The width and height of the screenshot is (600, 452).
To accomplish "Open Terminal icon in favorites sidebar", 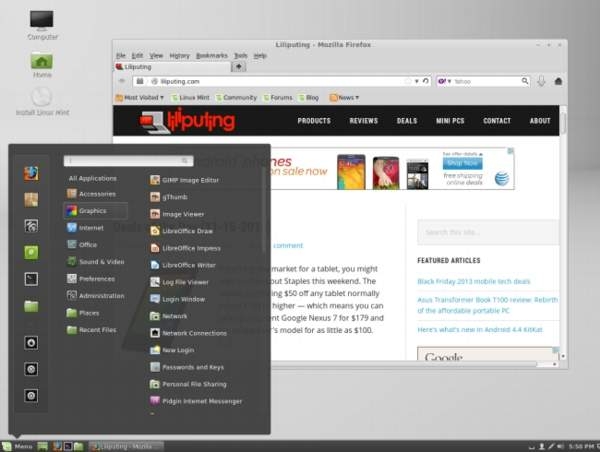I will [x=31, y=279].
